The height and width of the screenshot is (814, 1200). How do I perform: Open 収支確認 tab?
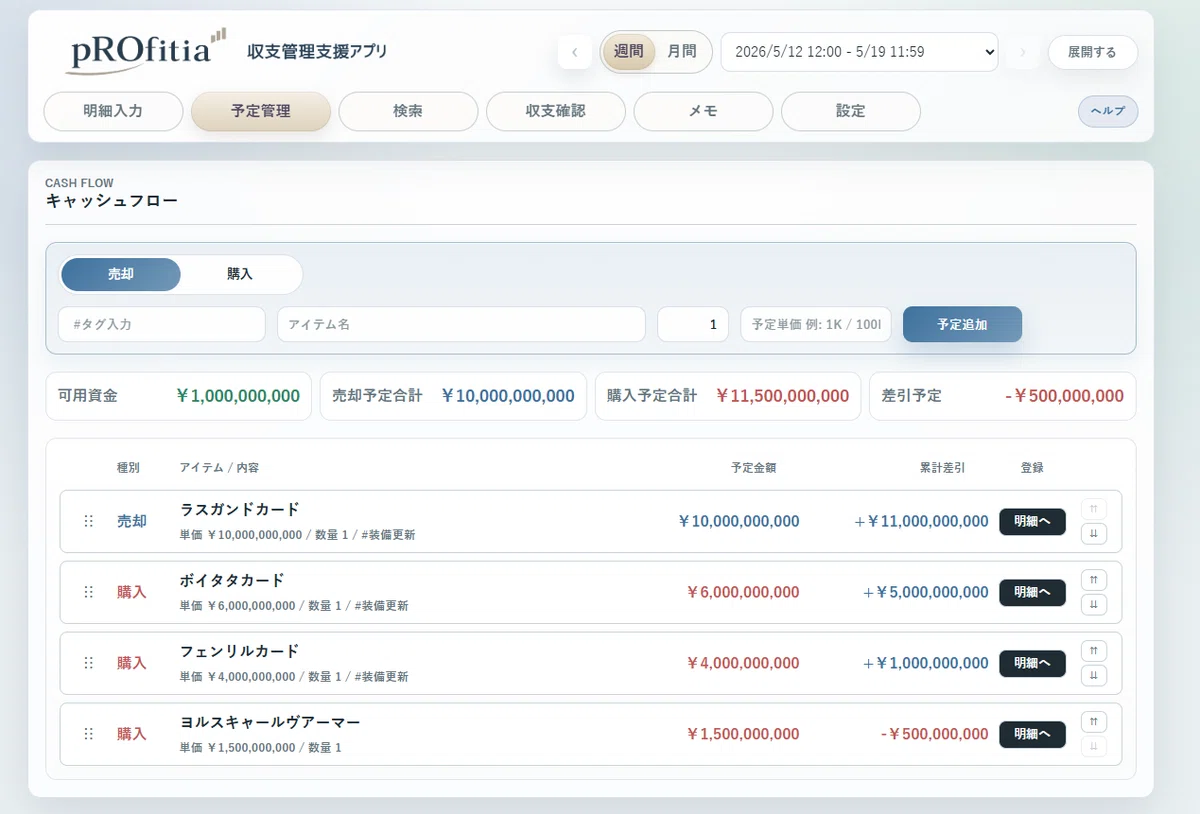(556, 112)
